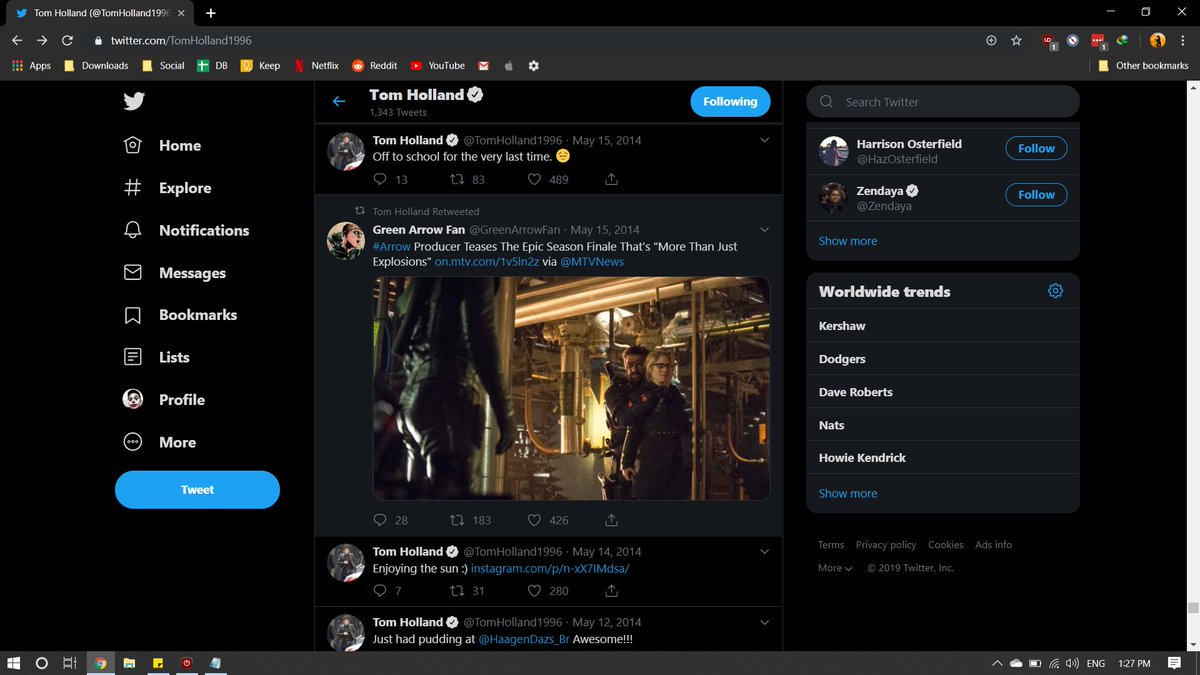
Task: Share the "Enjoying the sun" tweet
Action: pos(611,591)
